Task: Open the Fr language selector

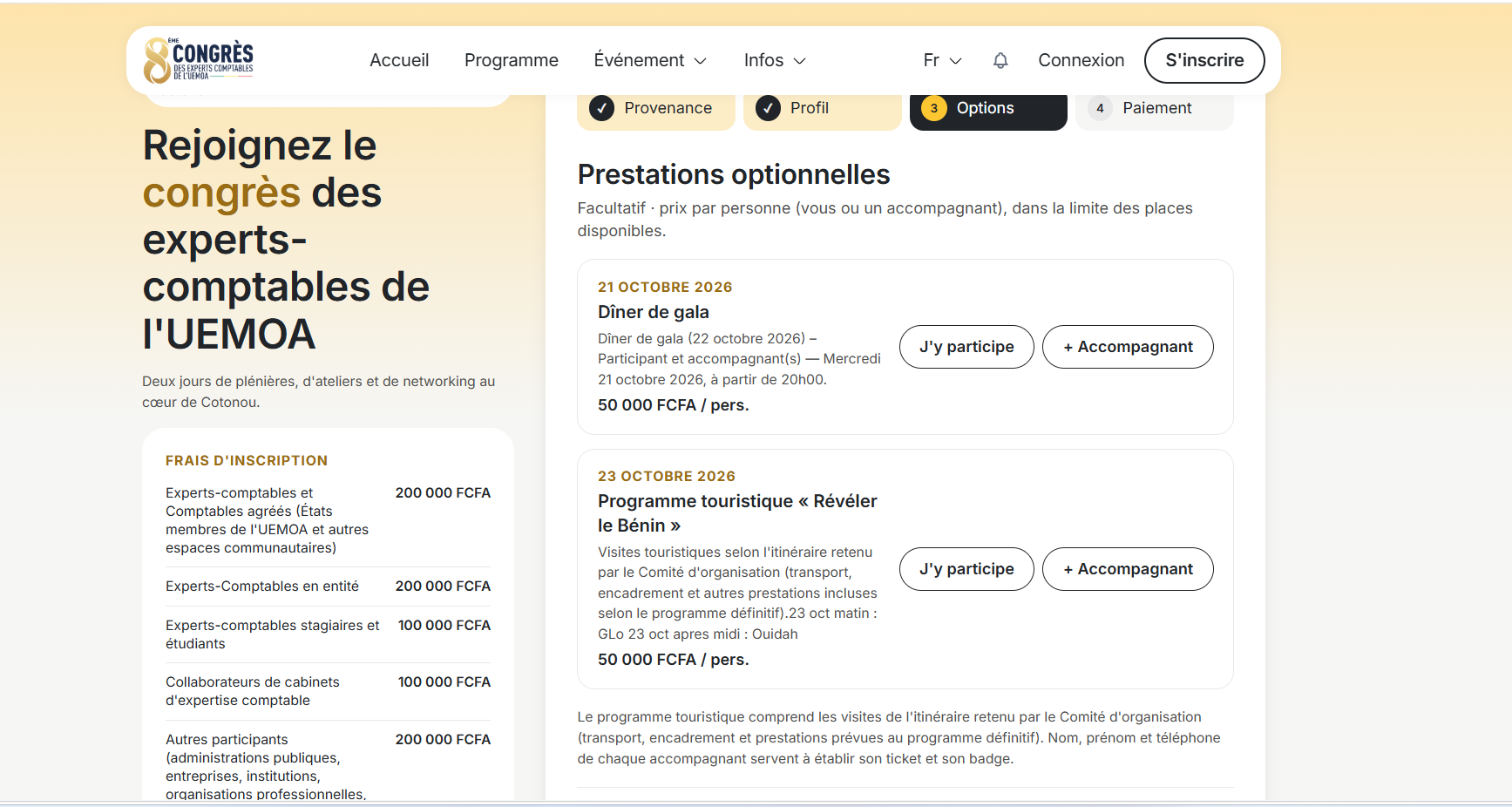Action: coord(942,60)
